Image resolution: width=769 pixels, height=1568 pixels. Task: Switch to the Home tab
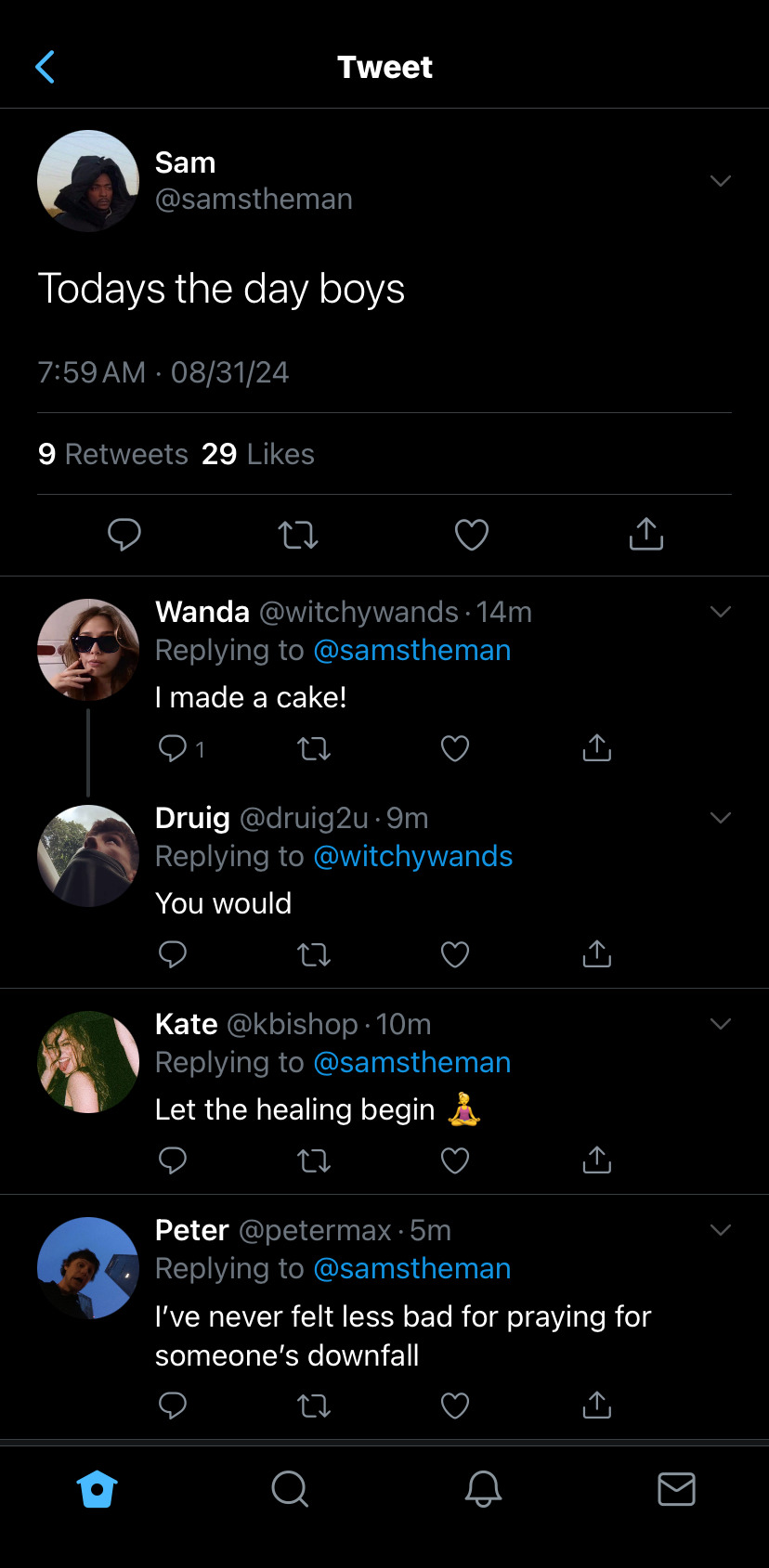98,1489
